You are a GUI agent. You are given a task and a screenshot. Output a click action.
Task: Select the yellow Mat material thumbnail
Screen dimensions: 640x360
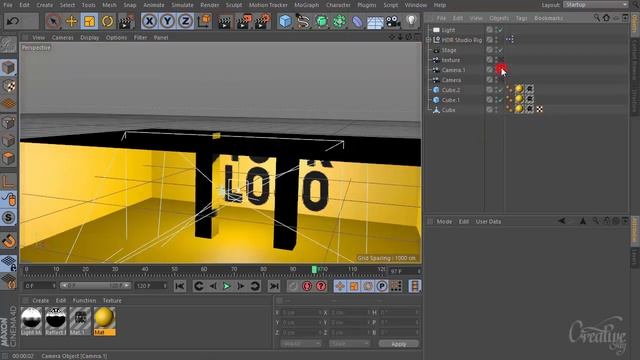[104, 321]
